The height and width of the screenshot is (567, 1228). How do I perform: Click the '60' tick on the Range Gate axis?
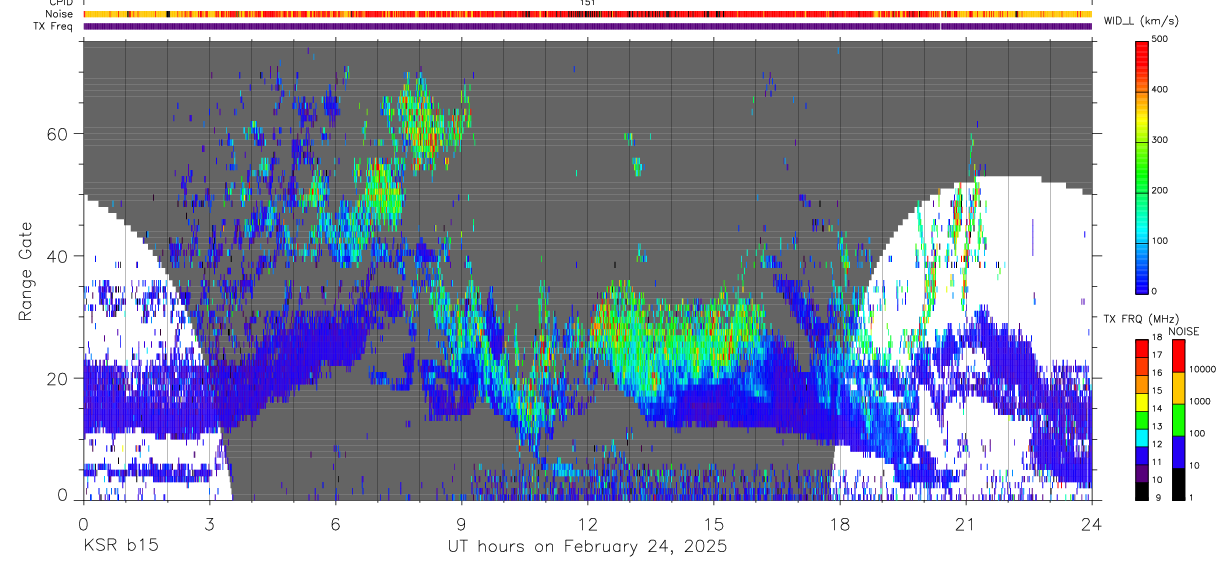coord(58,133)
